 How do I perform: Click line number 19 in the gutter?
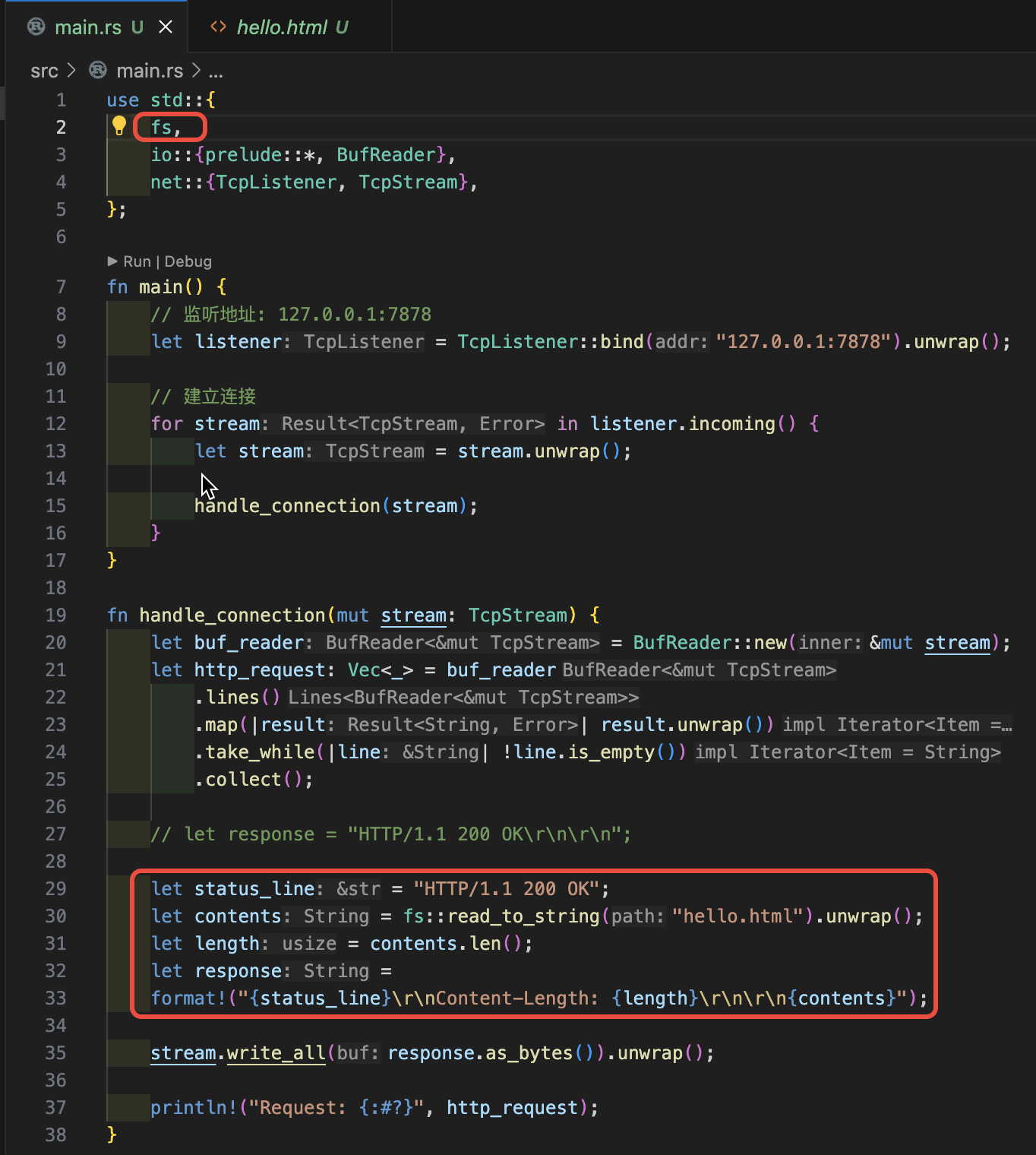[56, 615]
